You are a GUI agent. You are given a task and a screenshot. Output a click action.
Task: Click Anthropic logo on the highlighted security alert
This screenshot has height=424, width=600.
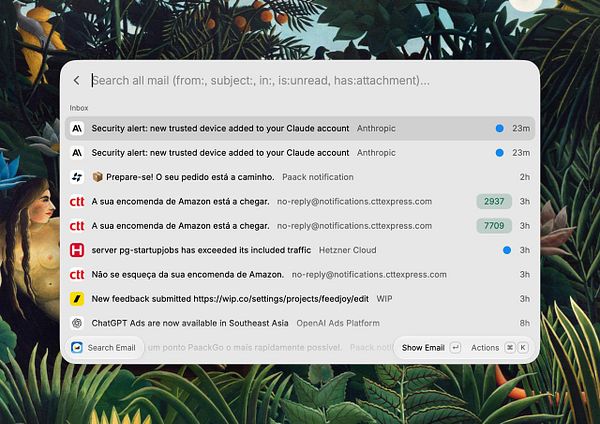(x=77, y=129)
